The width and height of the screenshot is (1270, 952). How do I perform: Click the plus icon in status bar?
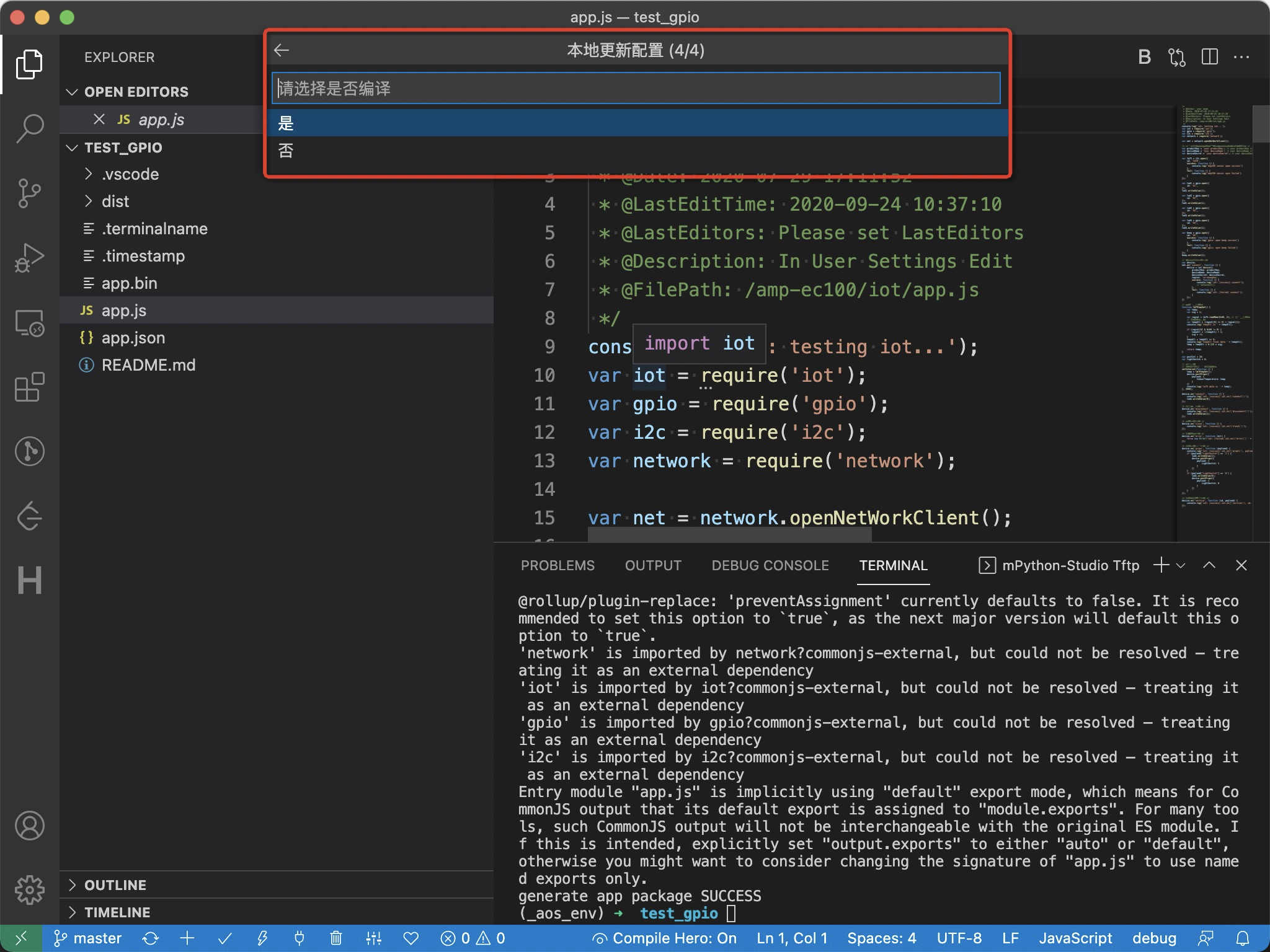click(x=187, y=938)
